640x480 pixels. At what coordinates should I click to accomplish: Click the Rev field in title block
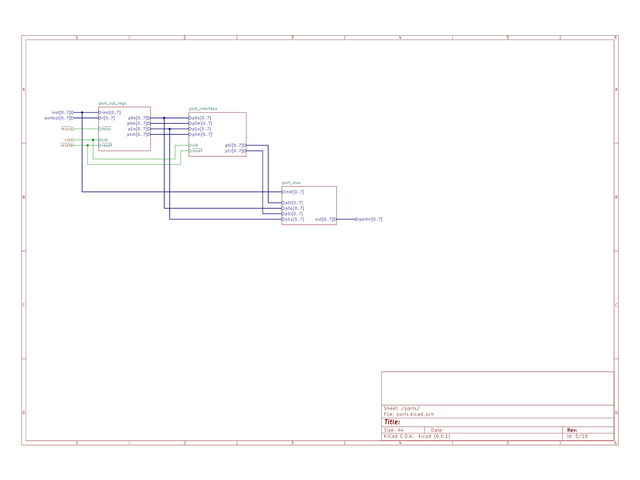pyautogui.click(x=572, y=429)
